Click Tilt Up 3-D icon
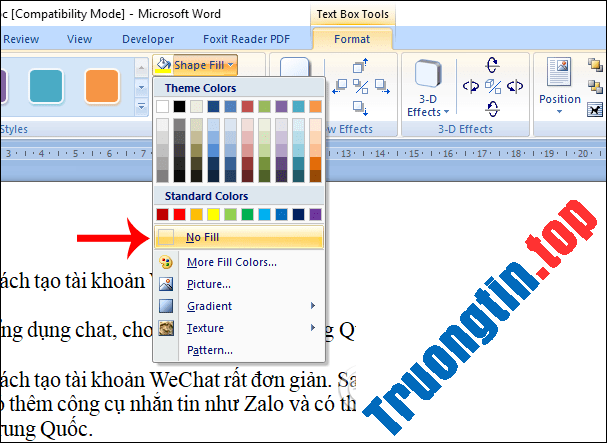 tap(492, 65)
